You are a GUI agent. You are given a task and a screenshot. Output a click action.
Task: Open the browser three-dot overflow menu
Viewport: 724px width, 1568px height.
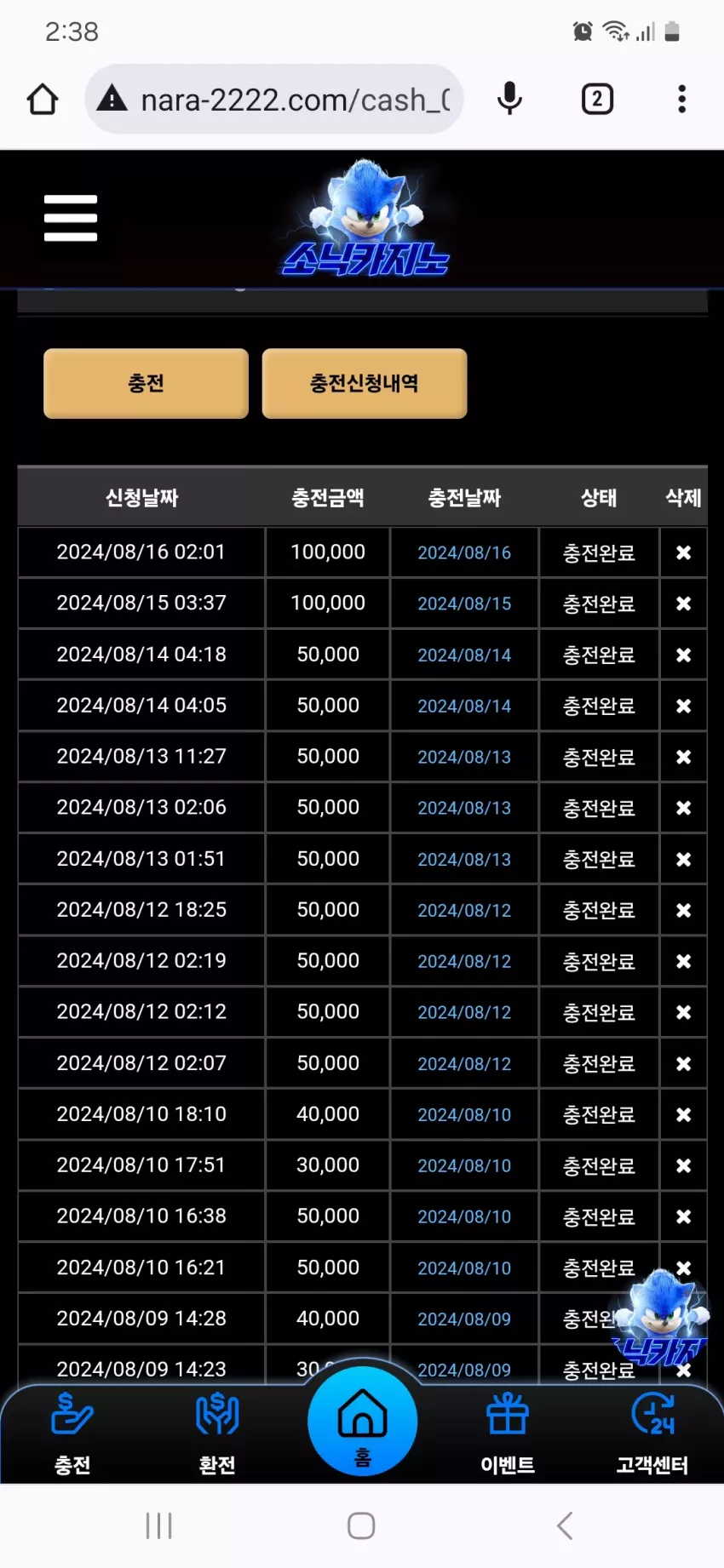[681, 100]
